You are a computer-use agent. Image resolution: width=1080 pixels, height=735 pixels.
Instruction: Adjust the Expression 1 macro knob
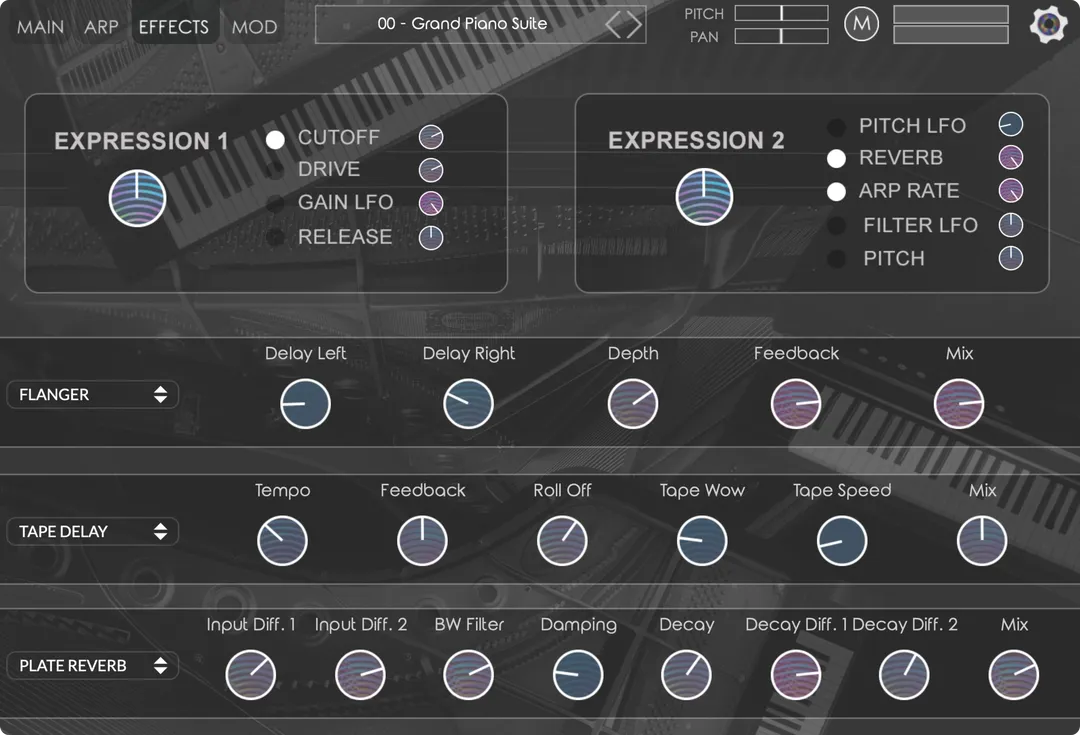click(137, 197)
